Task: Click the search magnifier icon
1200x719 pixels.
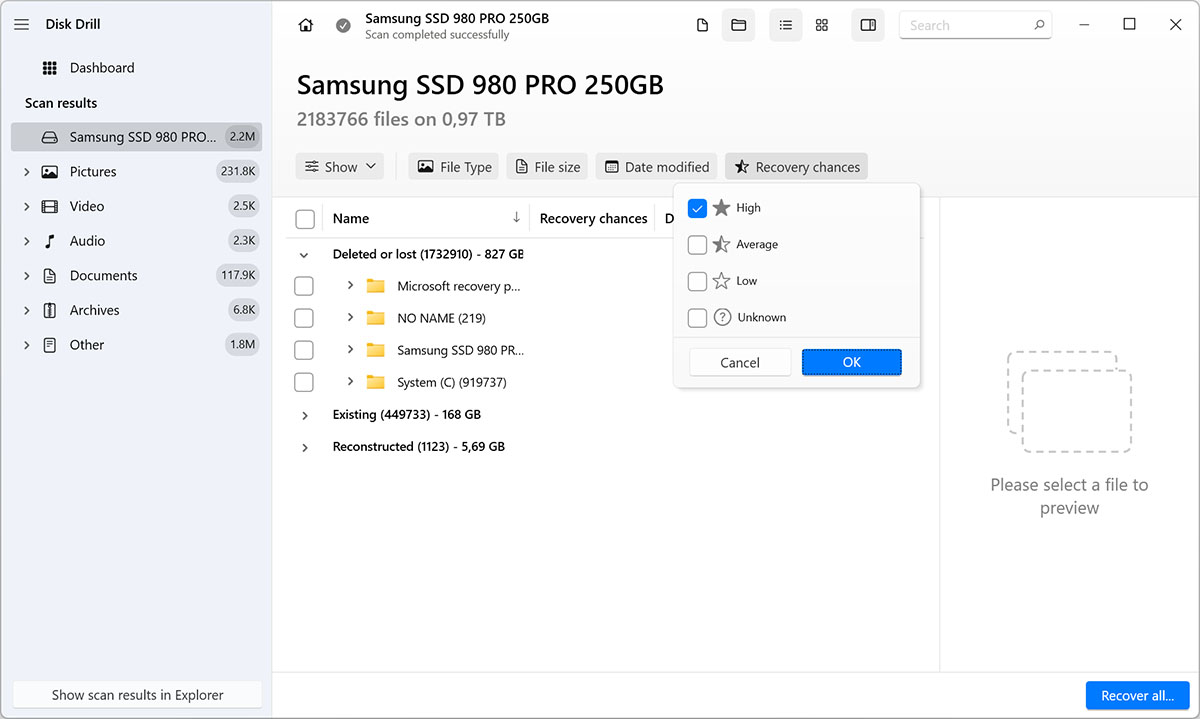Action: pos(1040,25)
